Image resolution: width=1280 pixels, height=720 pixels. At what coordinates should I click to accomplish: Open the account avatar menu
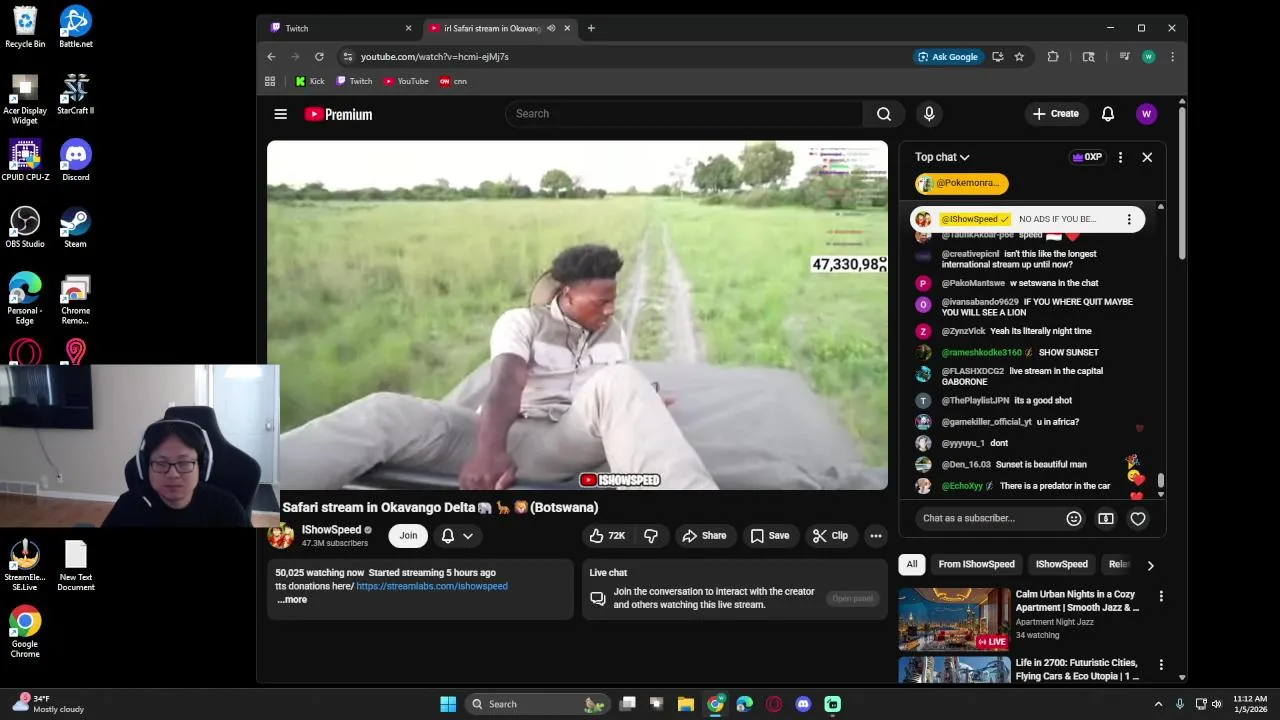tap(1147, 114)
